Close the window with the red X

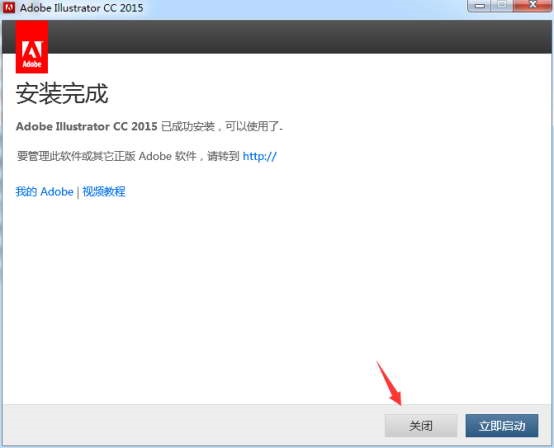point(533,6)
